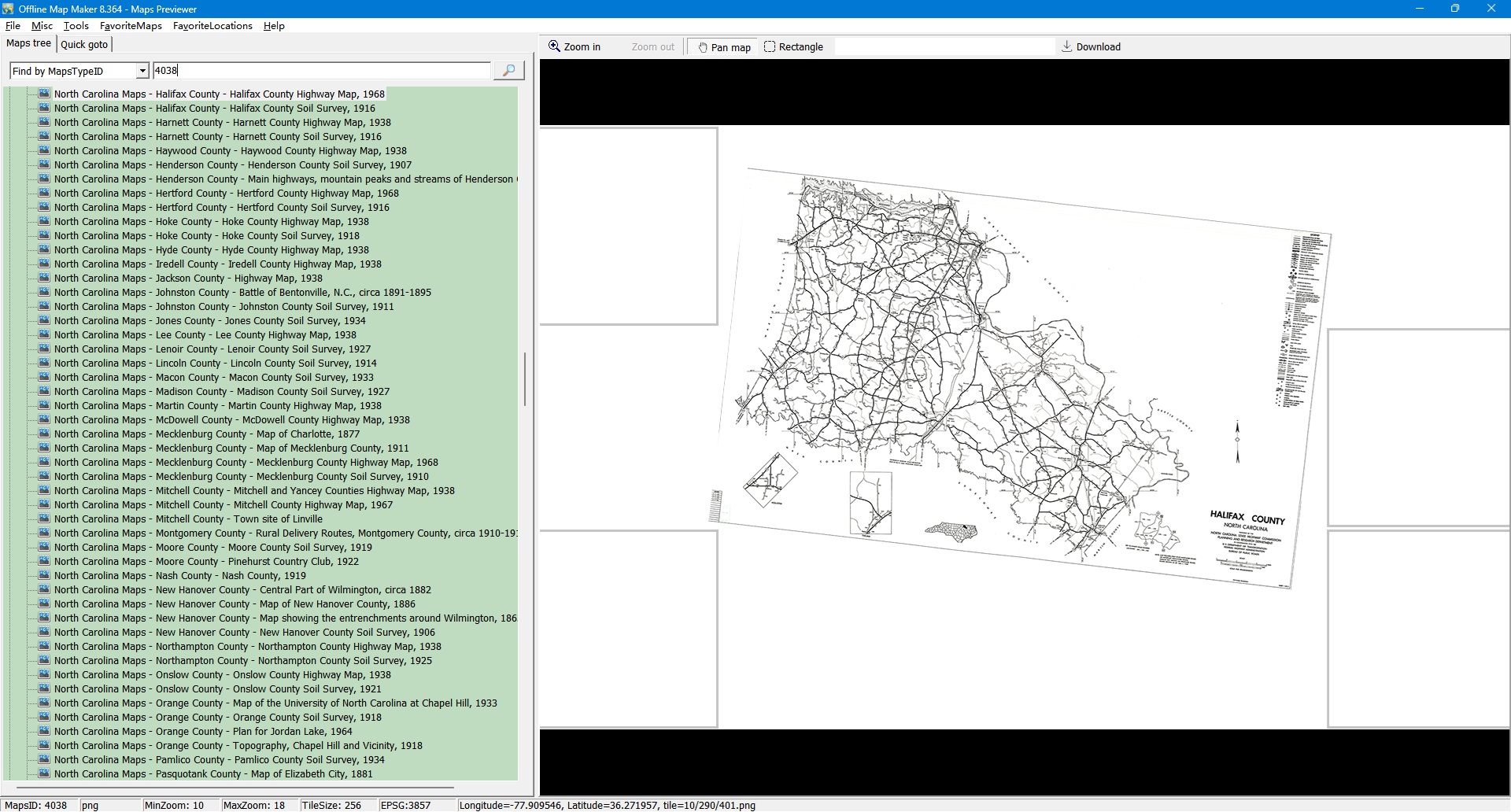Select the Pan map hand tool
The width and height of the screenshot is (1511, 812).
723,47
